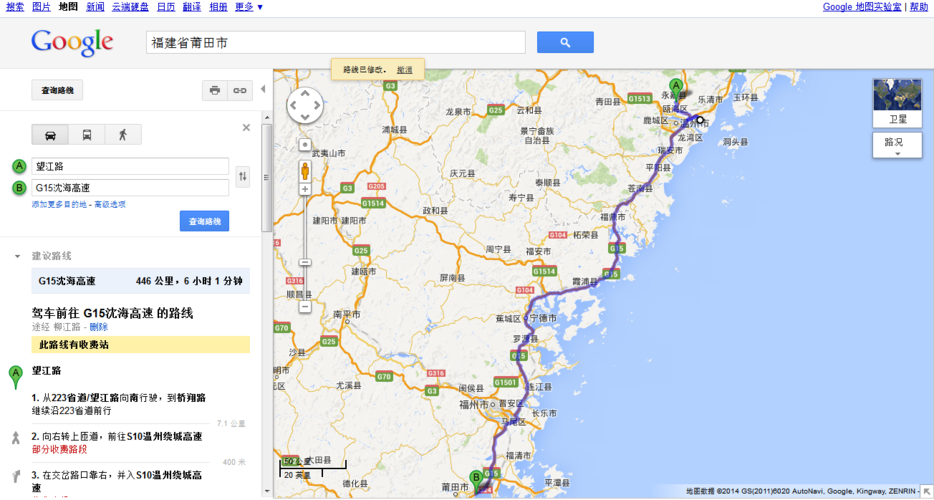
Task: Select the driving car mode icon
Action: click(50, 135)
